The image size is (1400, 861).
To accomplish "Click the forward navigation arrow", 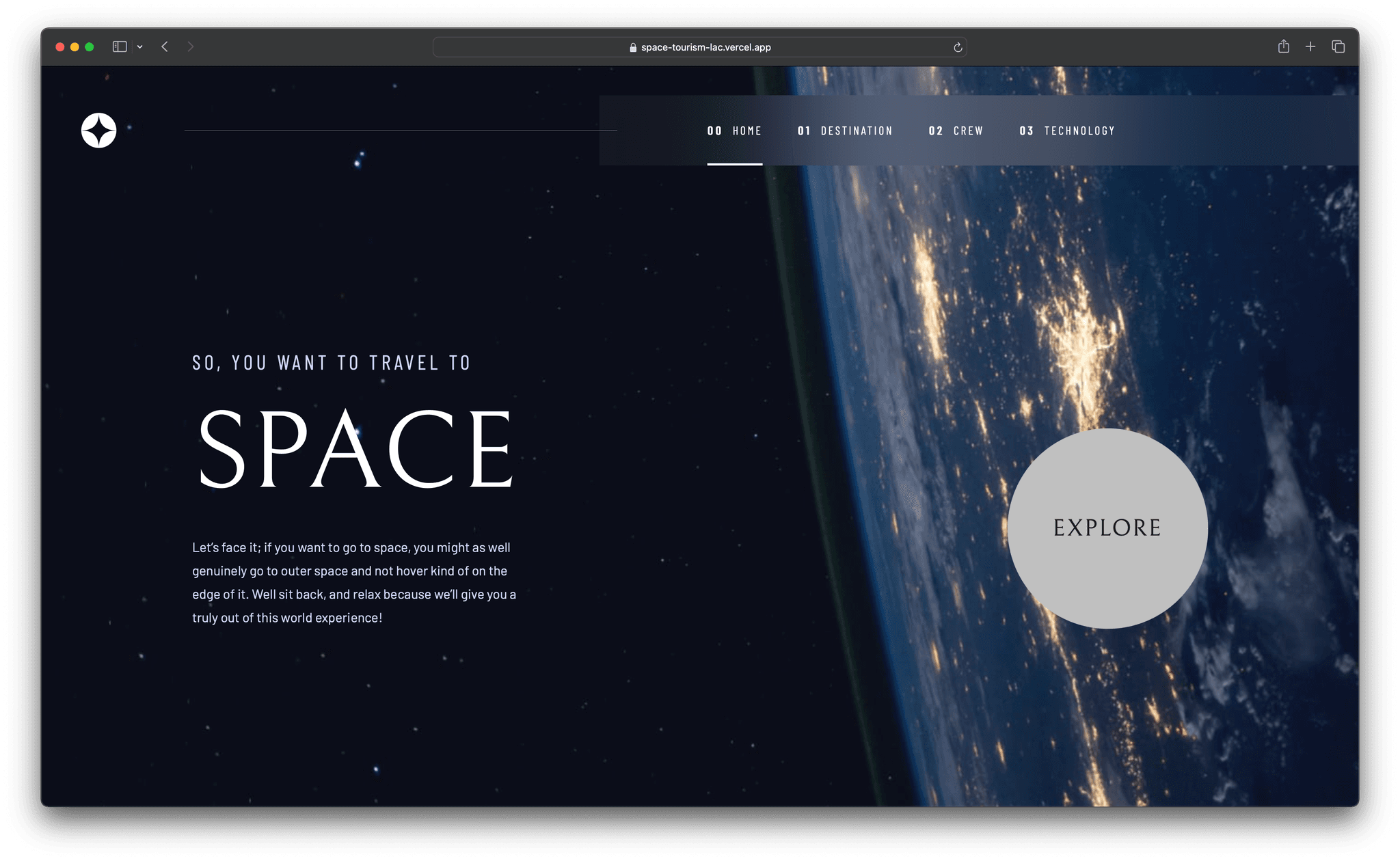I will [x=190, y=46].
